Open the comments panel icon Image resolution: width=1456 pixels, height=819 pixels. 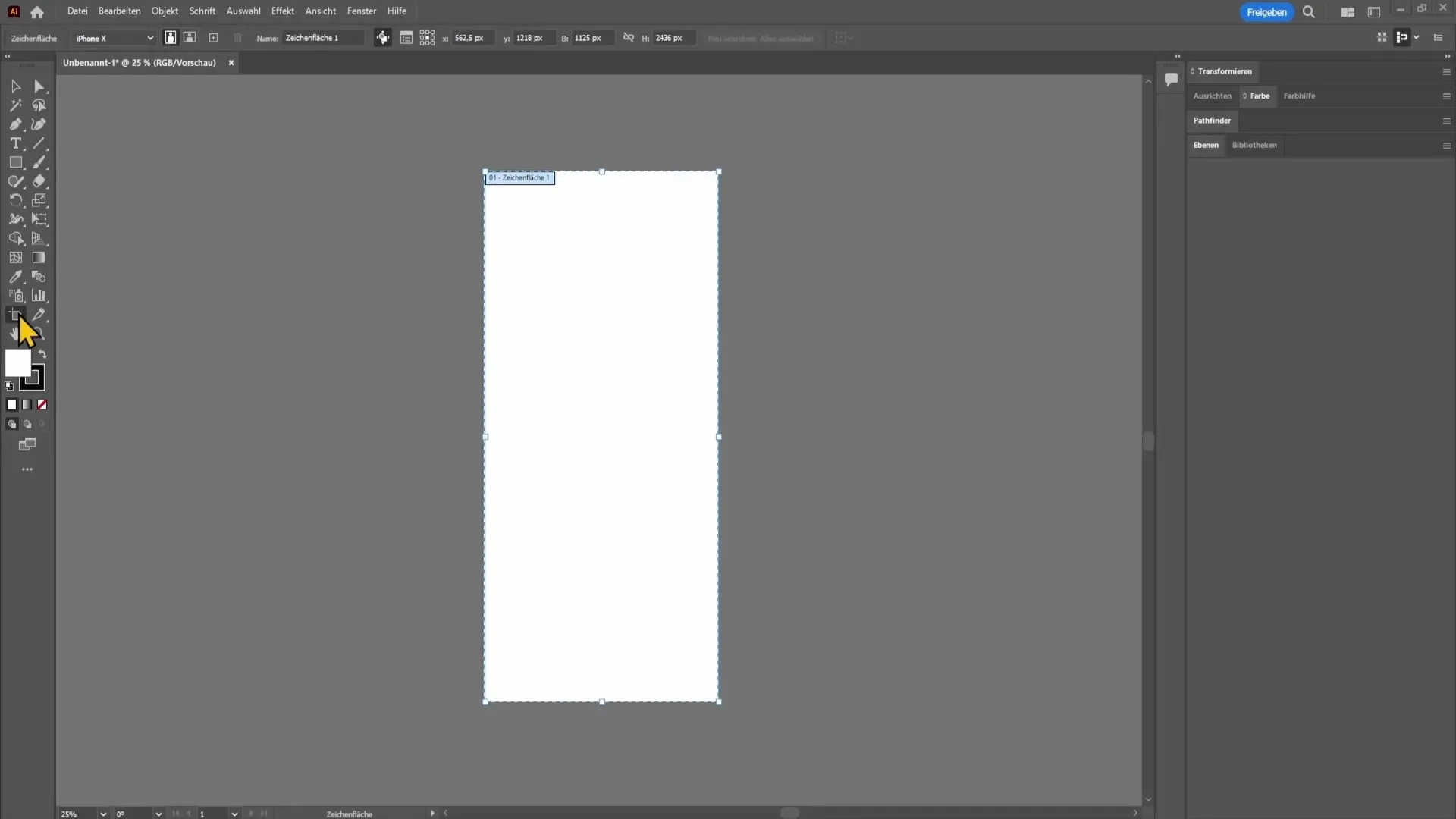click(1171, 79)
